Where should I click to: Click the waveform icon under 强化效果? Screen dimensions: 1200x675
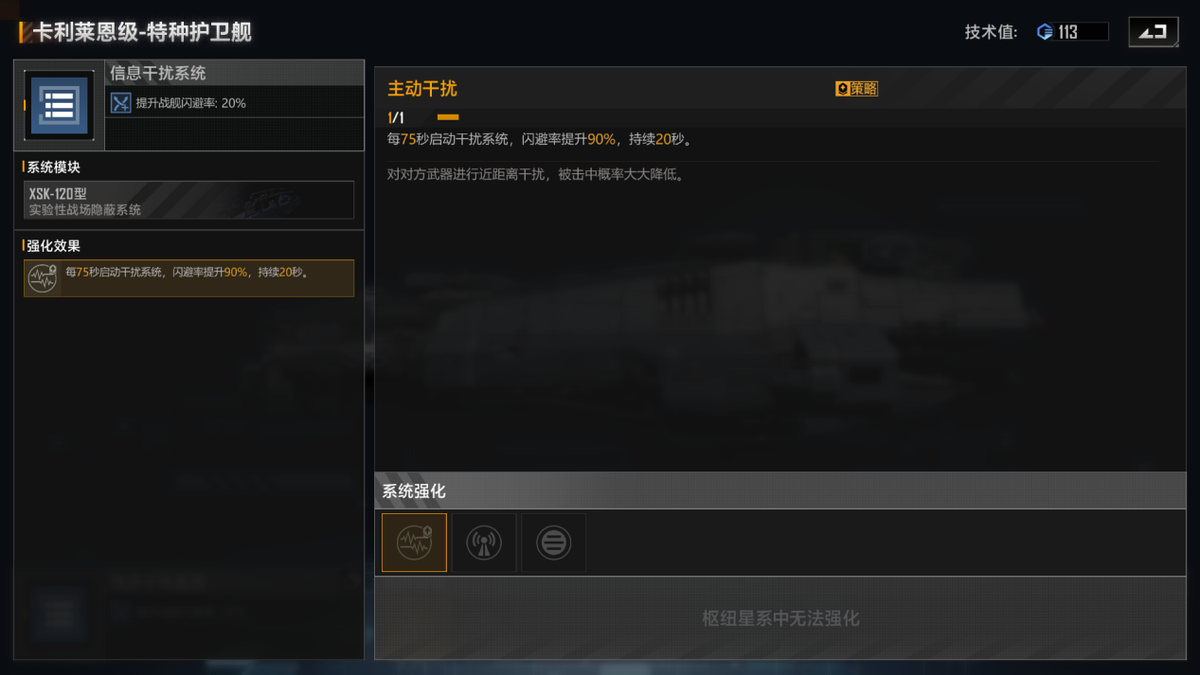42,278
